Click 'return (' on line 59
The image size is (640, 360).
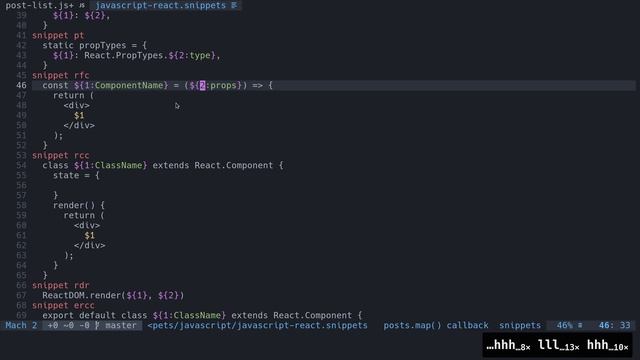(84, 216)
